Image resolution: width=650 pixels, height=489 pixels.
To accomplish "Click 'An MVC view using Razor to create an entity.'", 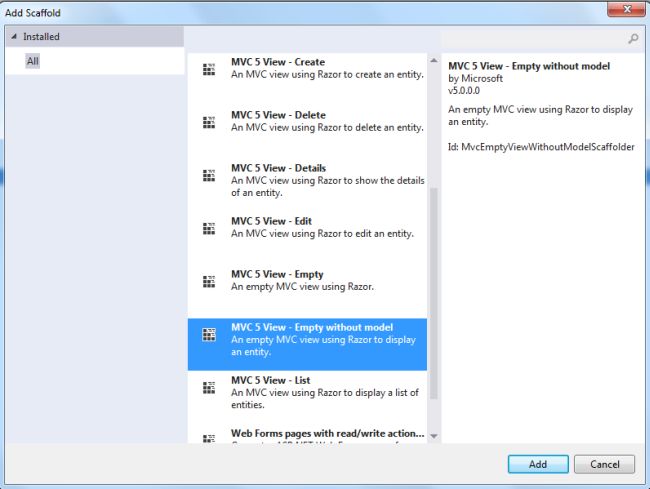I will (327, 75).
